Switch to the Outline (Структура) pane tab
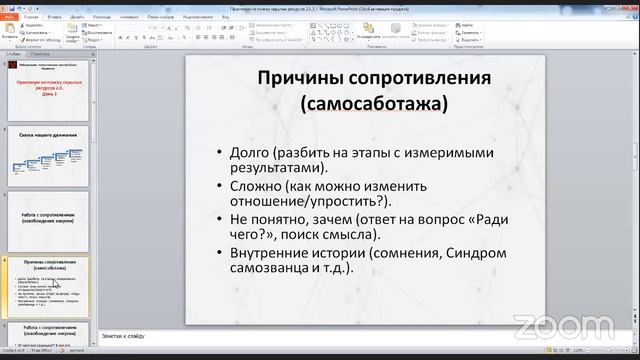The height and width of the screenshot is (360, 640). coord(40,54)
